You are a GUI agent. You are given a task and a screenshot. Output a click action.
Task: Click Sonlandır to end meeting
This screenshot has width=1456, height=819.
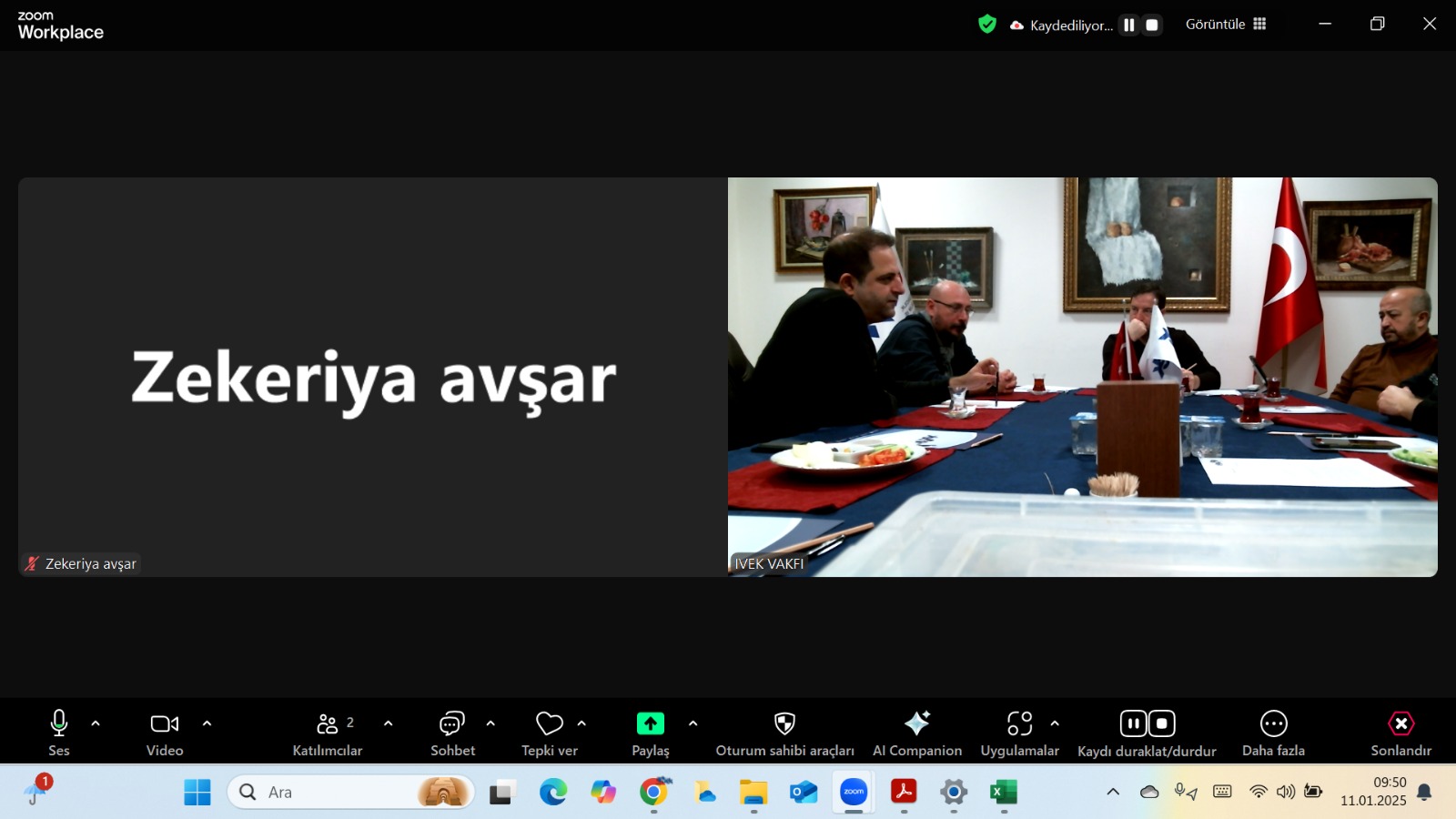(x=1400, y=724)
